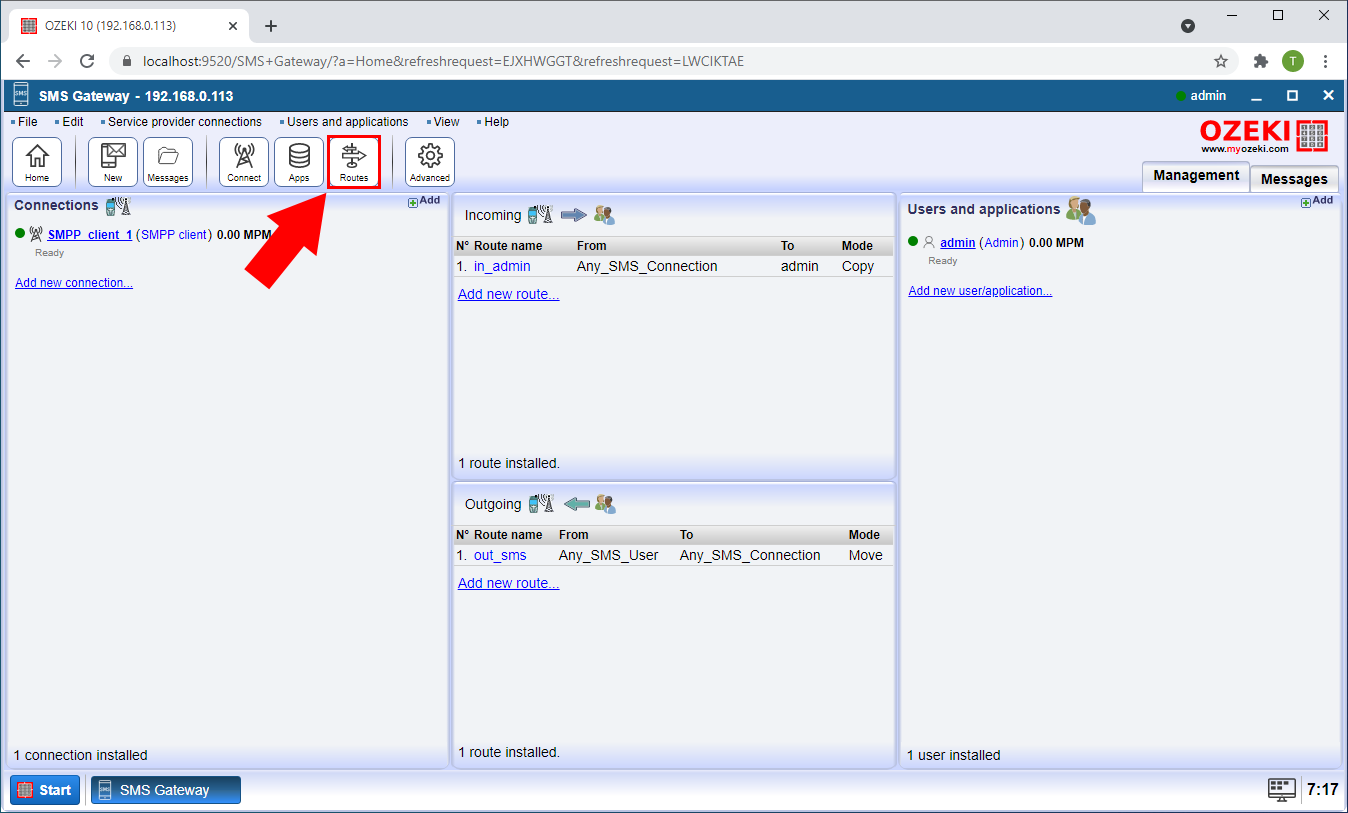Open the admin user details link
The image size is (1348, 813).
957,242
